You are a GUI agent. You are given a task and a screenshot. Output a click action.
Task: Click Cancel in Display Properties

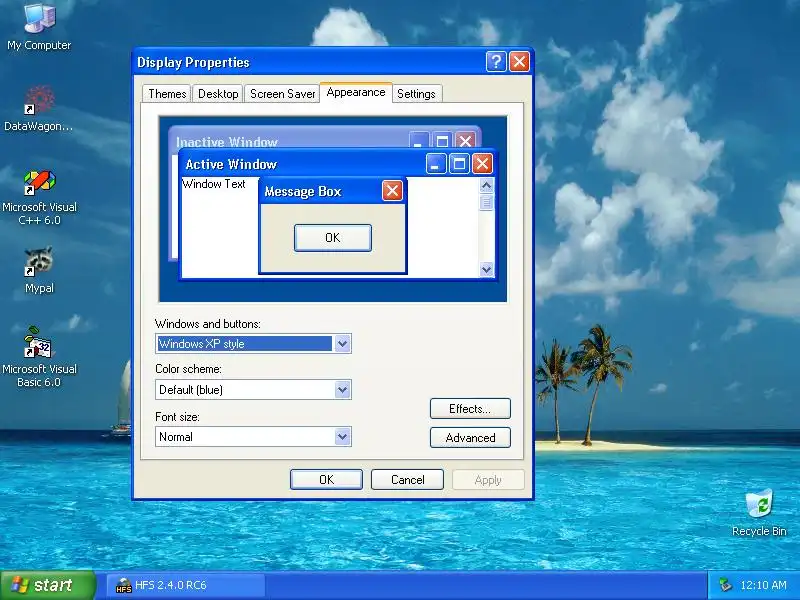coord(407,480)
